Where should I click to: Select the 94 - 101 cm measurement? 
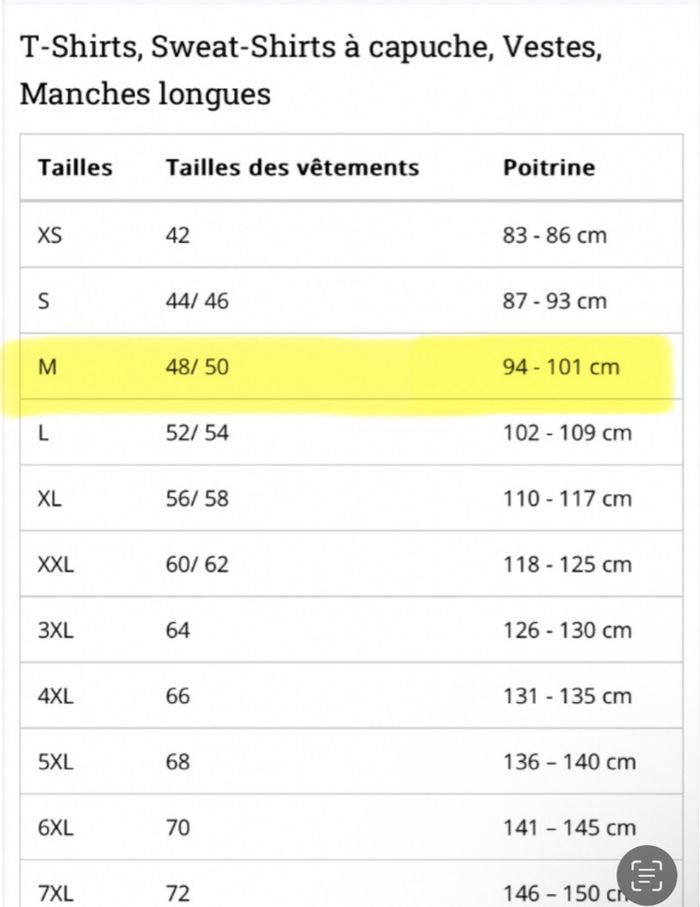(x=561, y=367)
